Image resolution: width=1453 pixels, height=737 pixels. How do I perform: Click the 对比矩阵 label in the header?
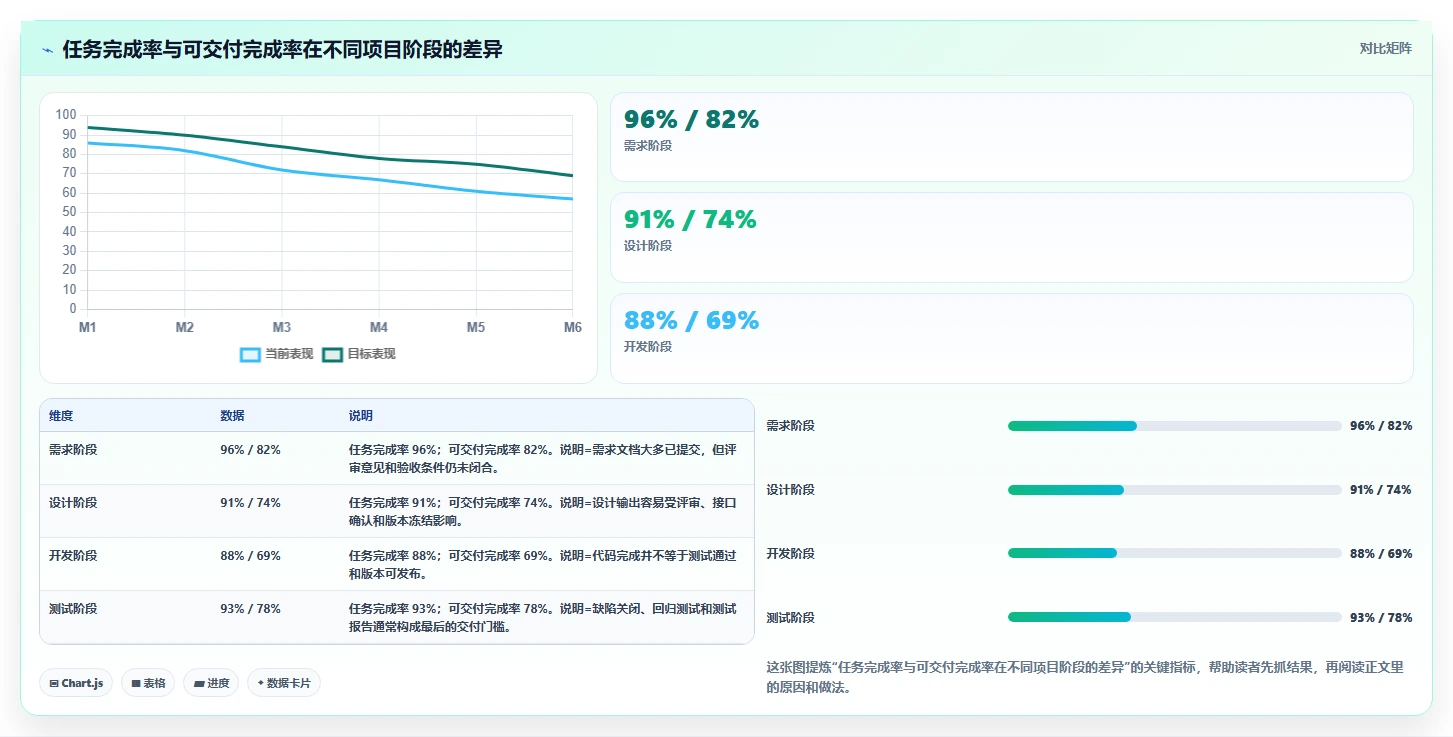1385,49
